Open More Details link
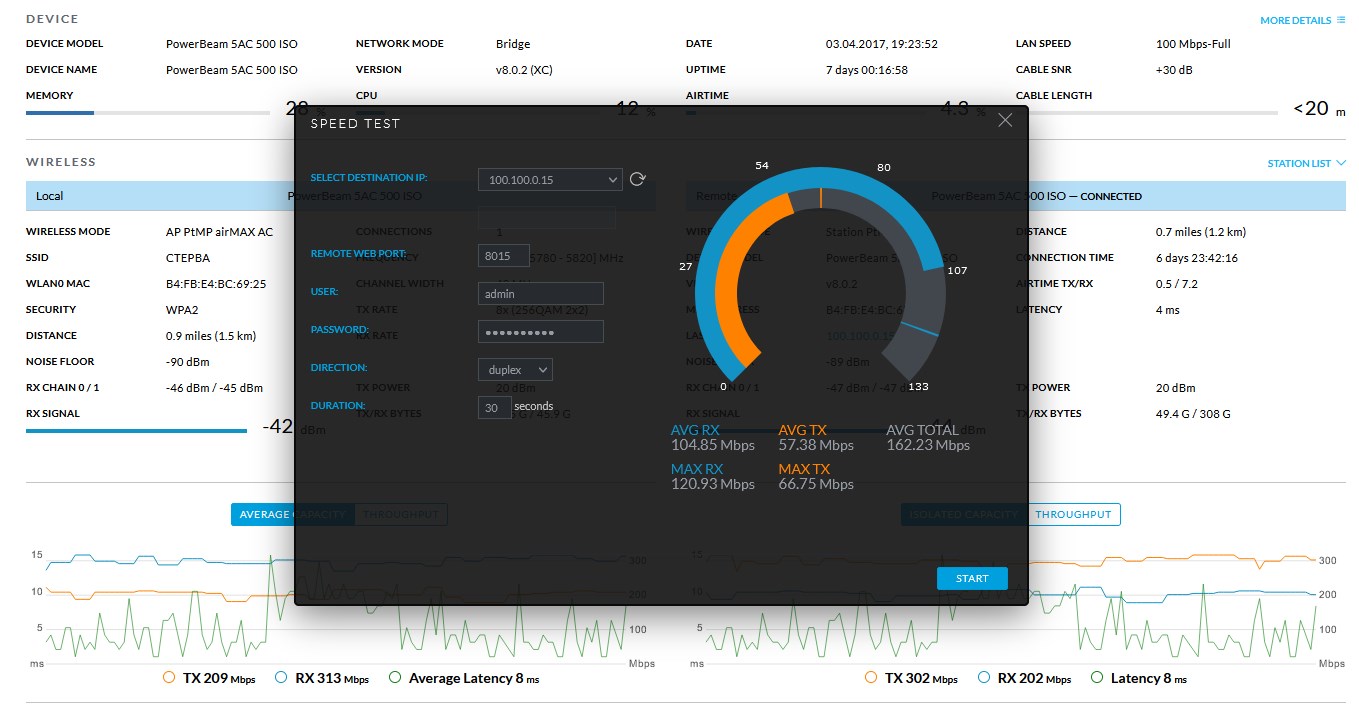Viewport: 1359px width, 710px height. click(1302, 20)
